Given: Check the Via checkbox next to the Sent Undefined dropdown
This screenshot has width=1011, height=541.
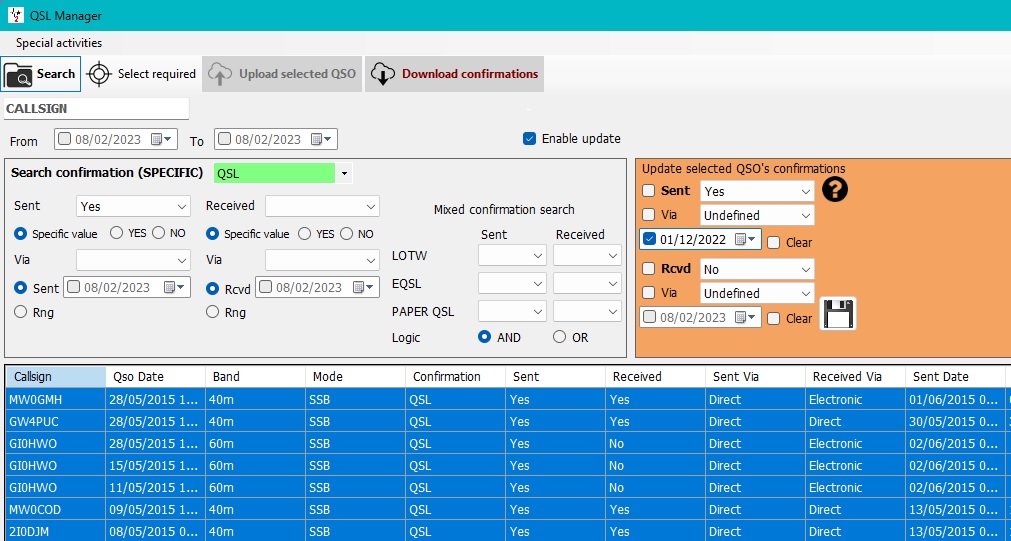Looking at the screenshot, I should click(x=649, y=215).
